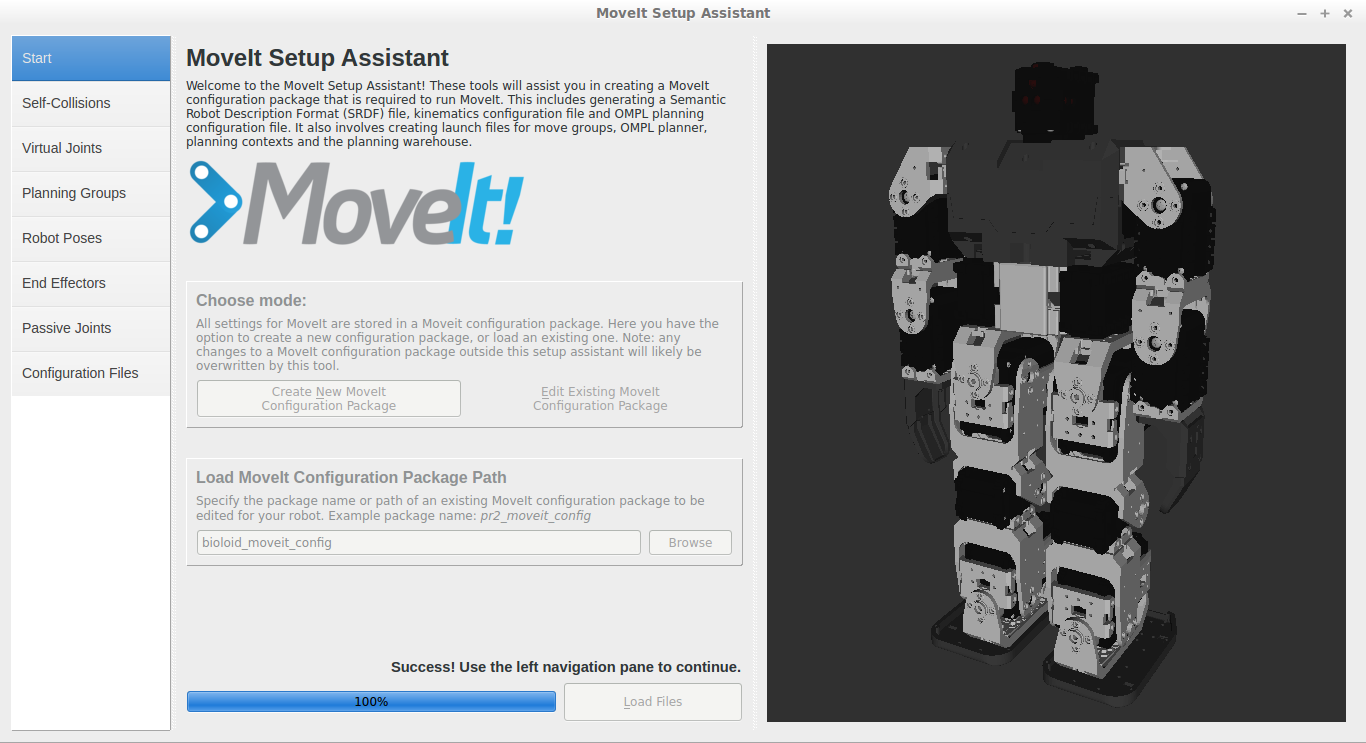Click Create New MoveIt Configuration Package
The image size is (1366, 743).
[x=329, y=399]
